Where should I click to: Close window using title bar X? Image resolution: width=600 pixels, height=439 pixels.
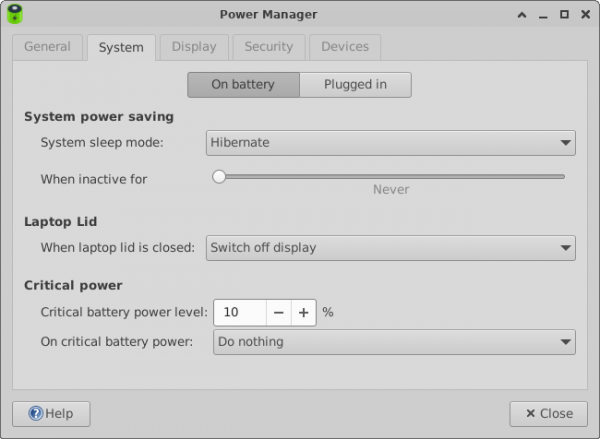pos(585,15)
